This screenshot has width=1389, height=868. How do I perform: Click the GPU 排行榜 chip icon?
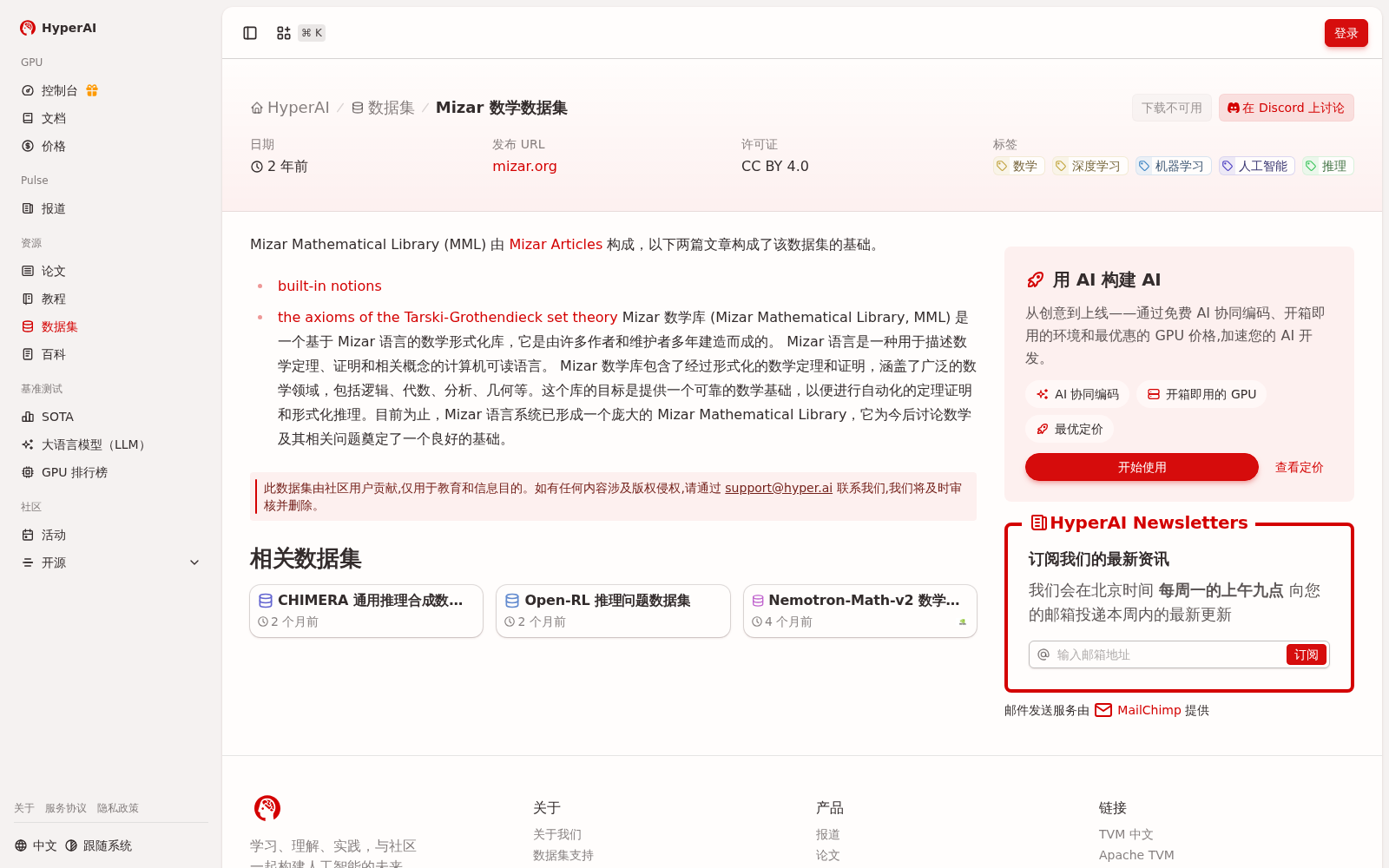tap(28, 472)
